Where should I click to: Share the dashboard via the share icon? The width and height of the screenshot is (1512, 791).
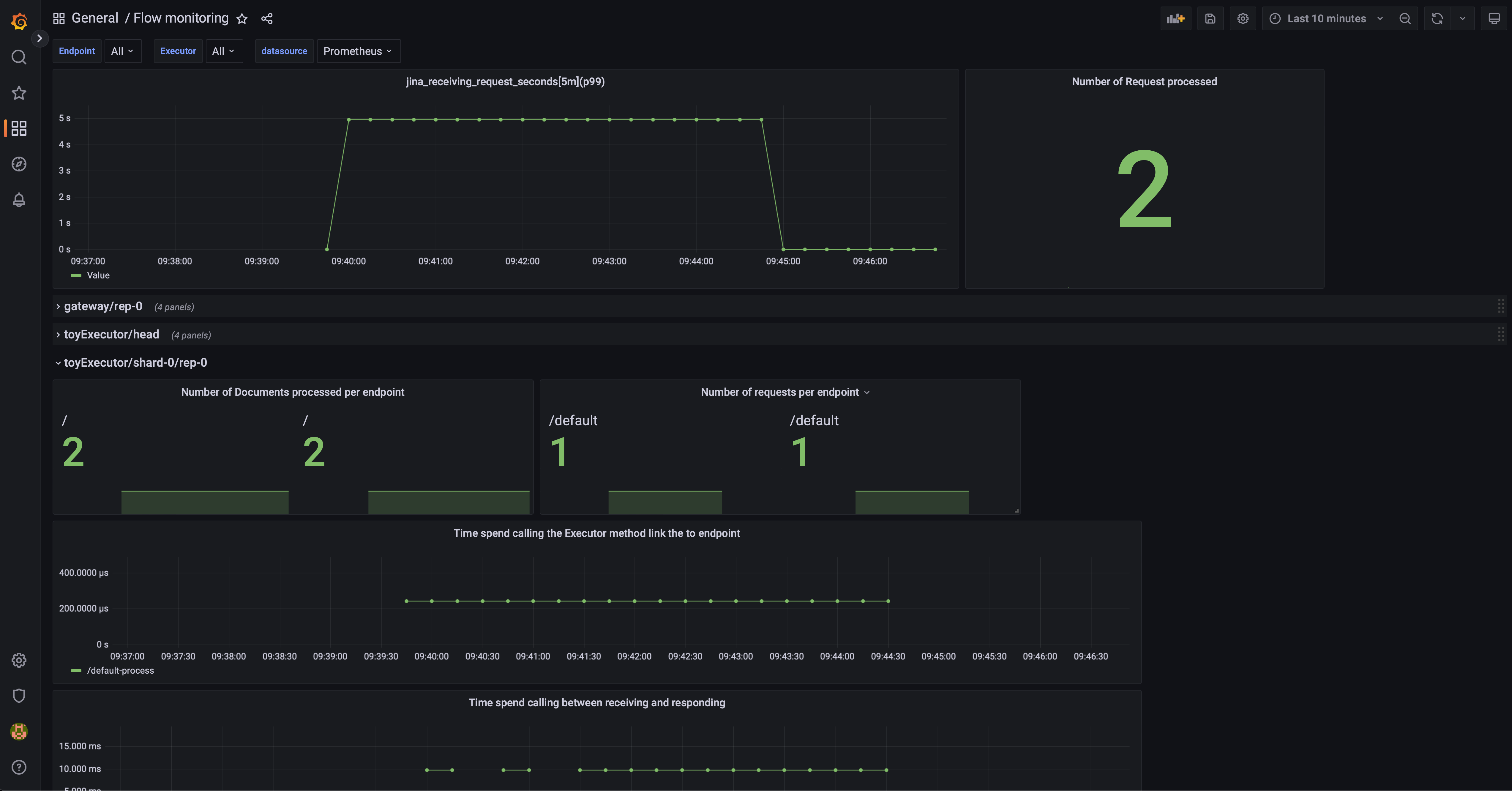tap(267, 19)
